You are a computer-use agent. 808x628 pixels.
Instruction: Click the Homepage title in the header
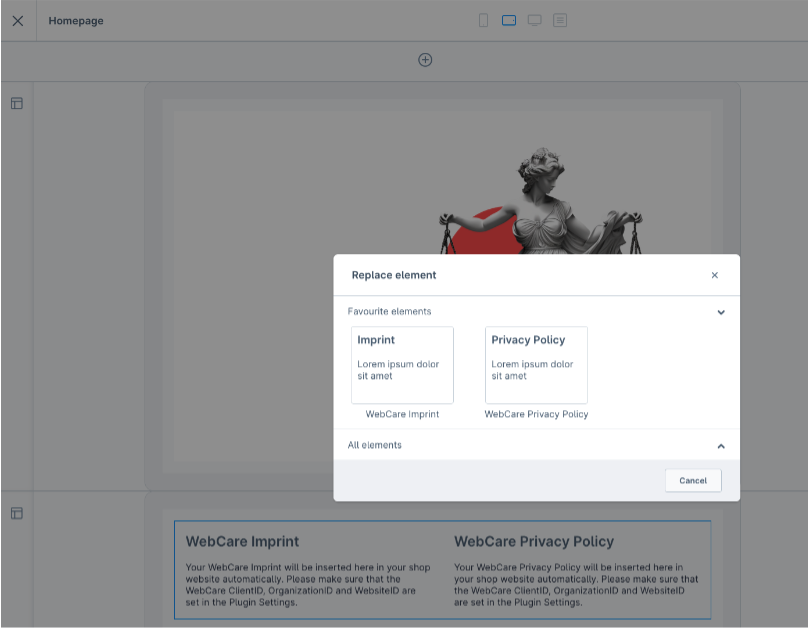[x=76, y=20]
